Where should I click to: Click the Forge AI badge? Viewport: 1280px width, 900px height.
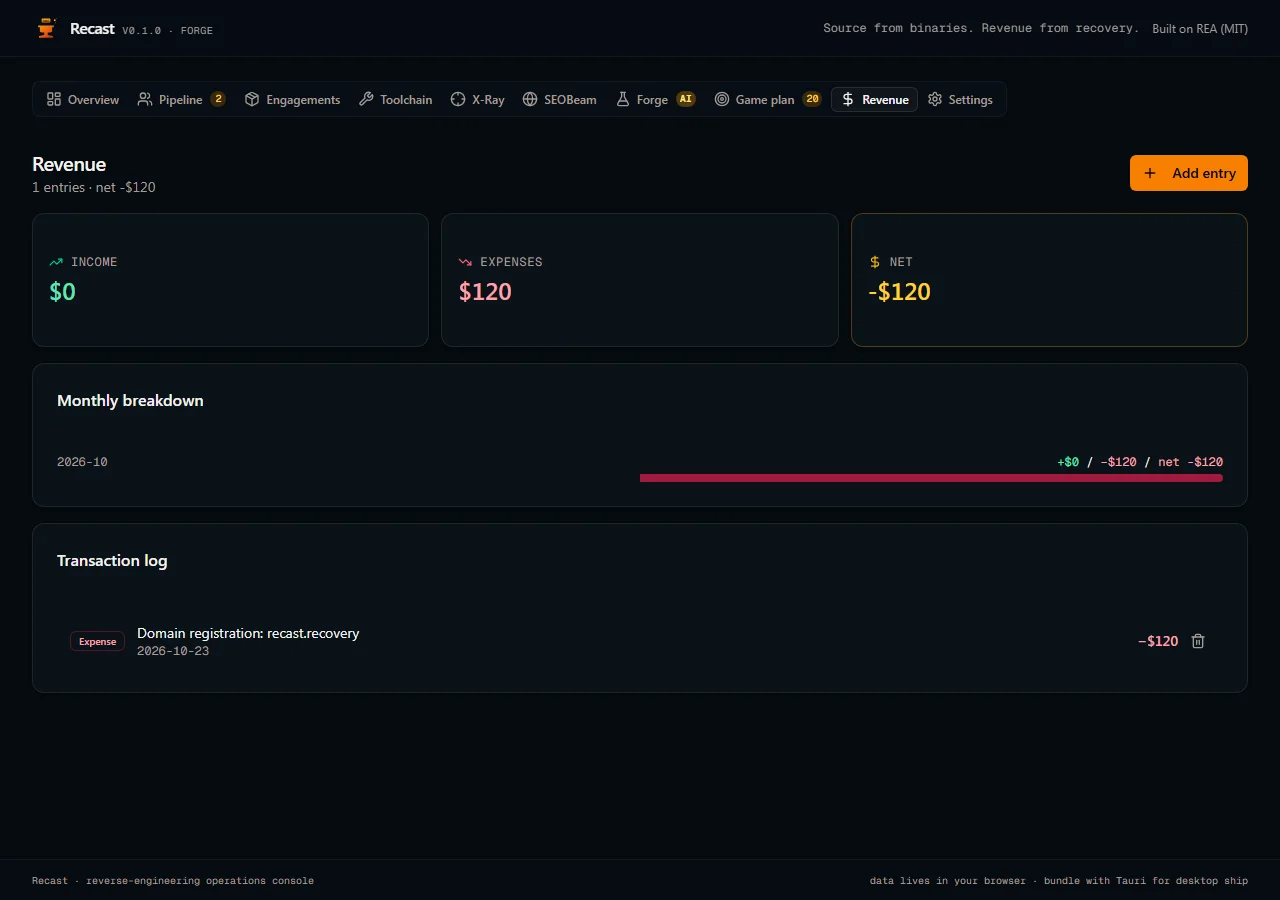(x=685, y=99)
